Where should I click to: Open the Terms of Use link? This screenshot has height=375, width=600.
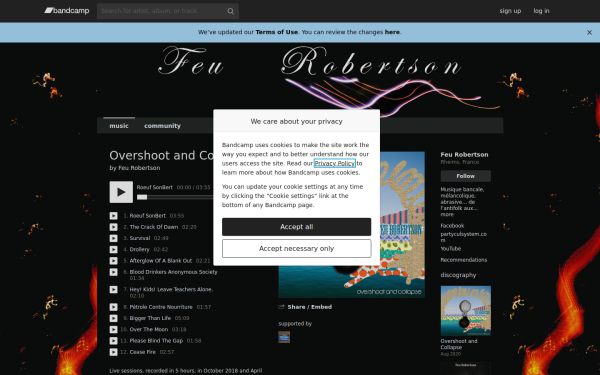(277, 32)
